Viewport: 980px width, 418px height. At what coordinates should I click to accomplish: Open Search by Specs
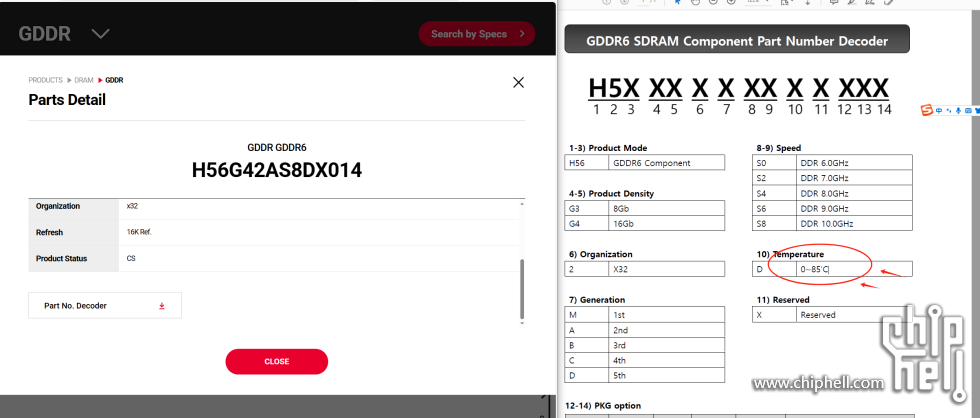pyautogui.click(x=477, y=34)
